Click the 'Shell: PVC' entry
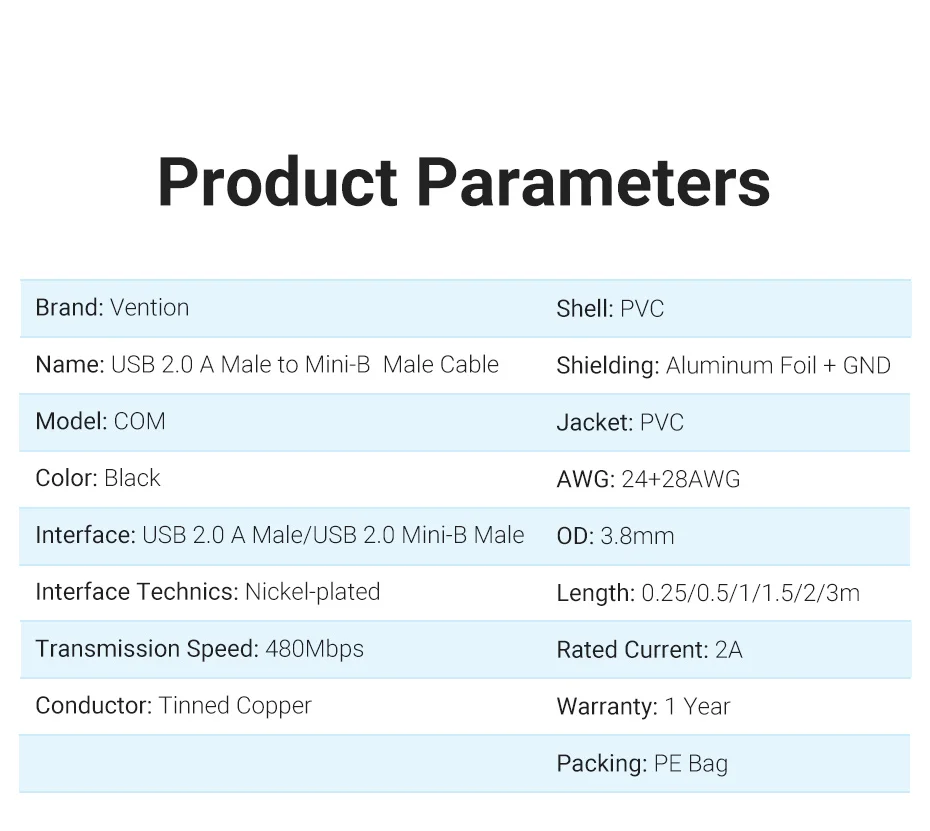 [x=610, y=309]
